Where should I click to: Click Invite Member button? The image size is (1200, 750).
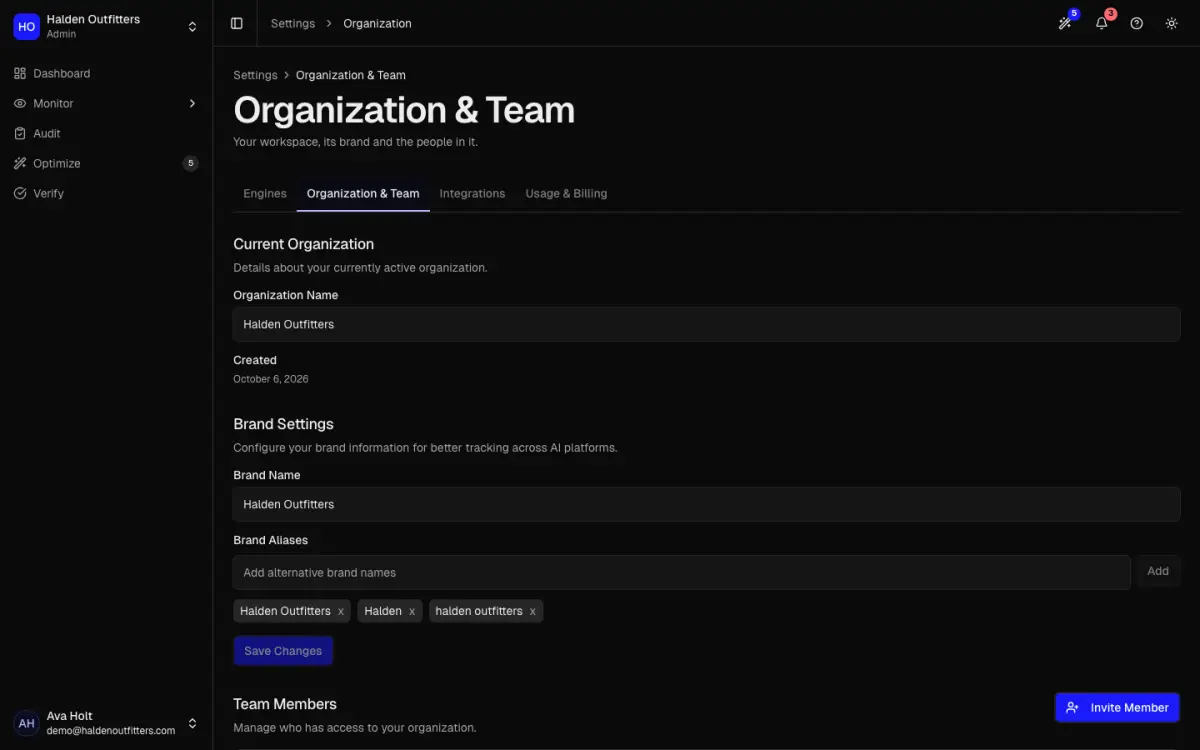coord(1117,707)
